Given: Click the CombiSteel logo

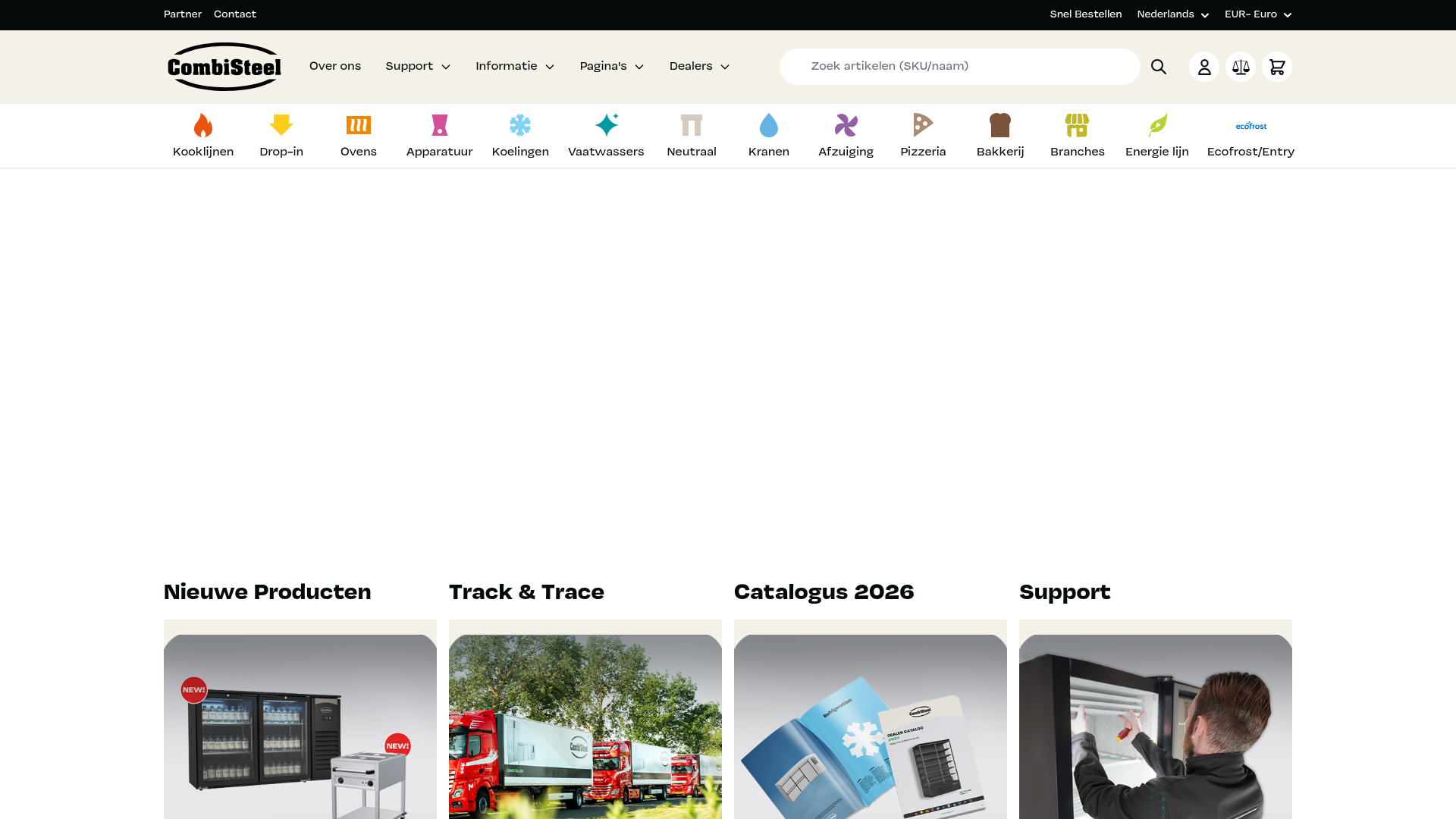Looking at the screenshot, I should [x=224, y=67].
